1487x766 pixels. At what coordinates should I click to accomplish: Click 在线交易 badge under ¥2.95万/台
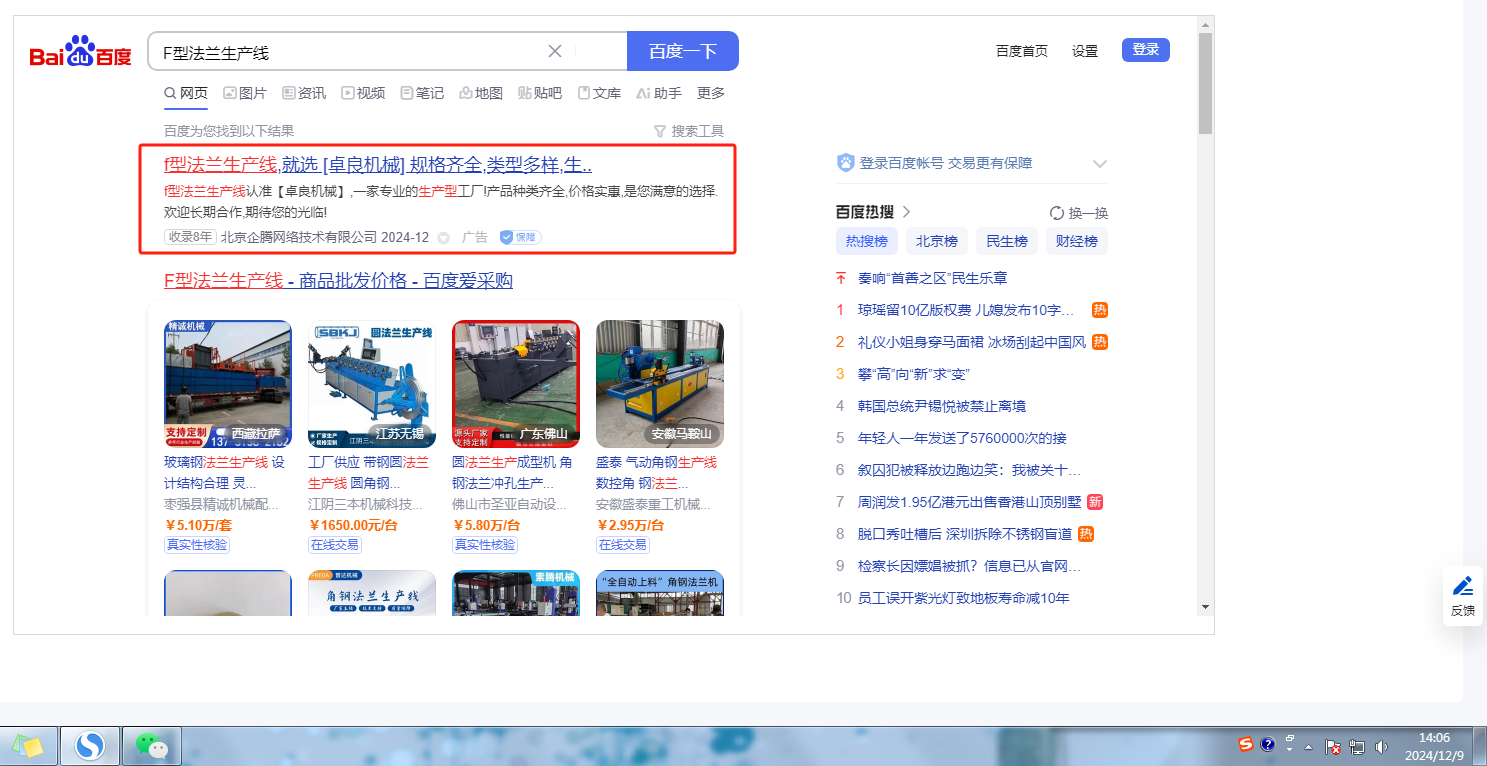click(x=622, y=545)
